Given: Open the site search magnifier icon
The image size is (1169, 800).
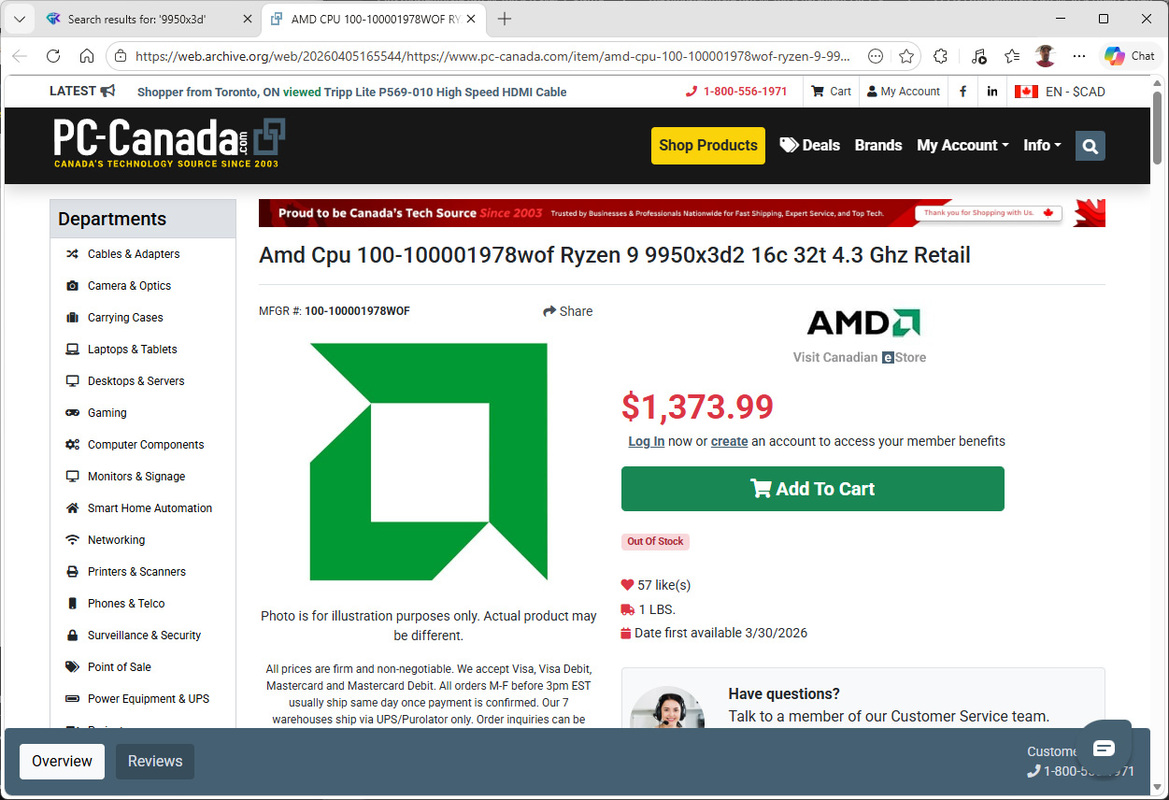Looking at the screenshot, I should [1089, 145].
